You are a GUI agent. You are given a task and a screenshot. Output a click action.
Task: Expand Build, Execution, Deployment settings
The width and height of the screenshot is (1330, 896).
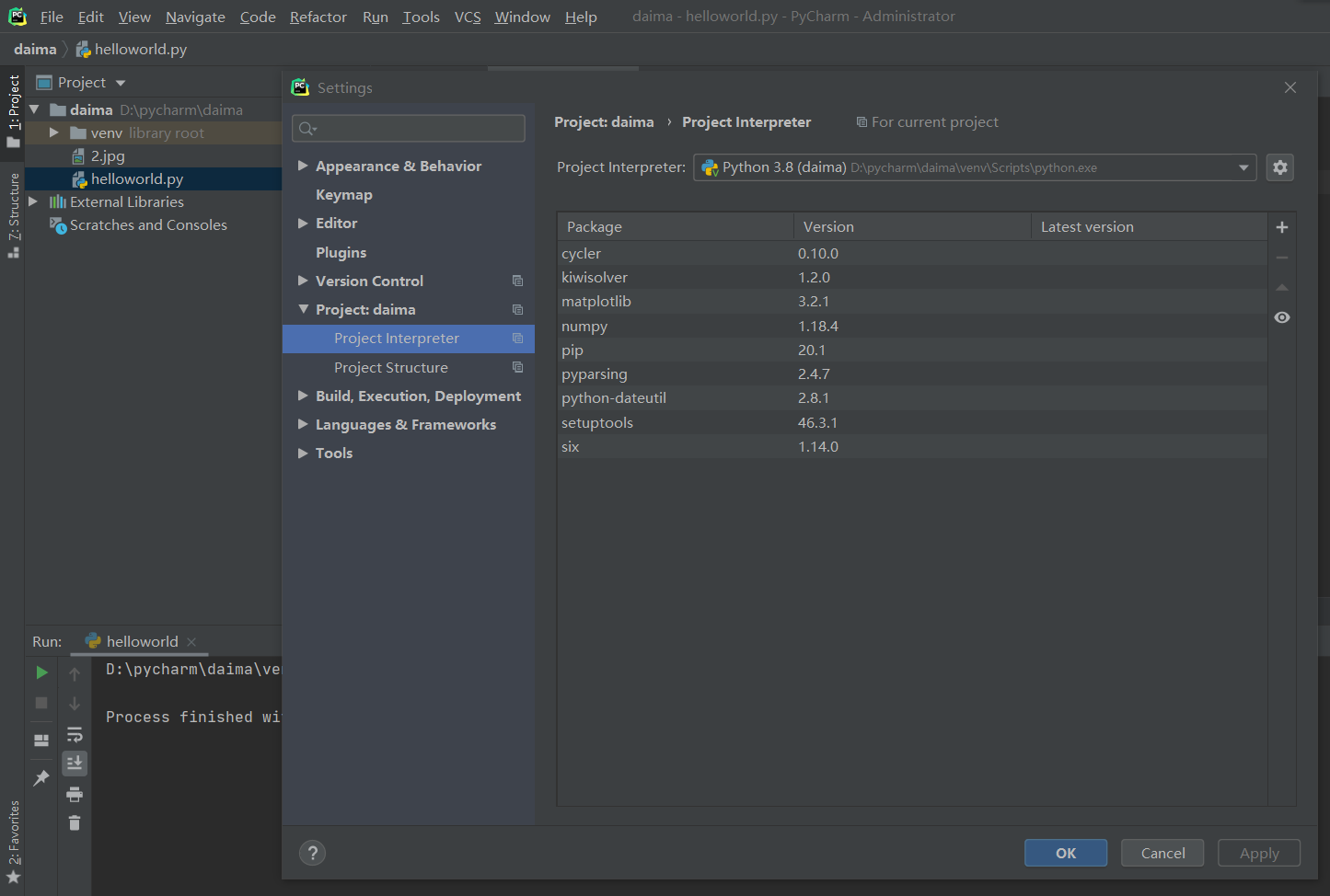point(303,396)
